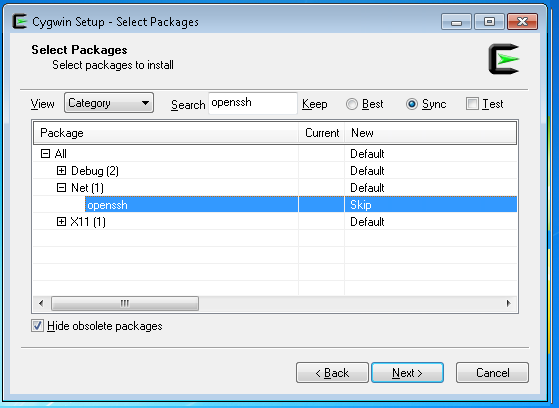Click the New column header
The width and height of the screenshot is (559, 408).
coord(430,133)
